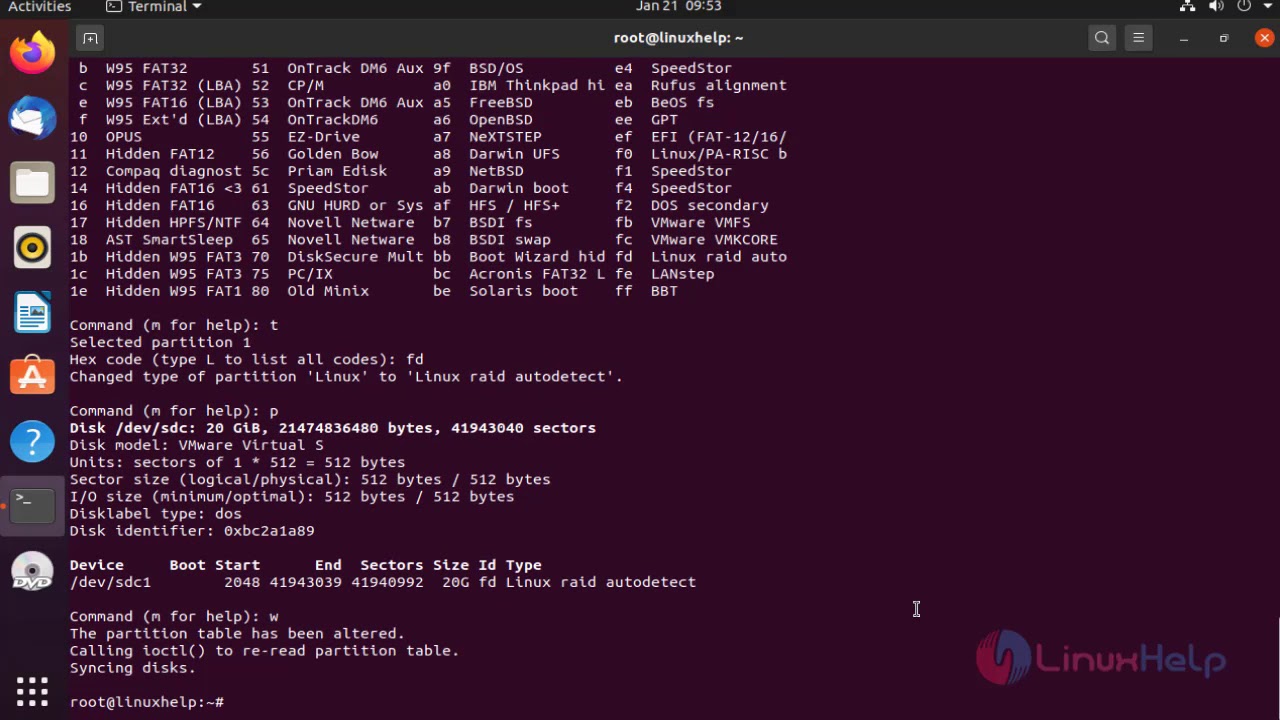Expand the system menu arrow

(x=1266, y=7)
